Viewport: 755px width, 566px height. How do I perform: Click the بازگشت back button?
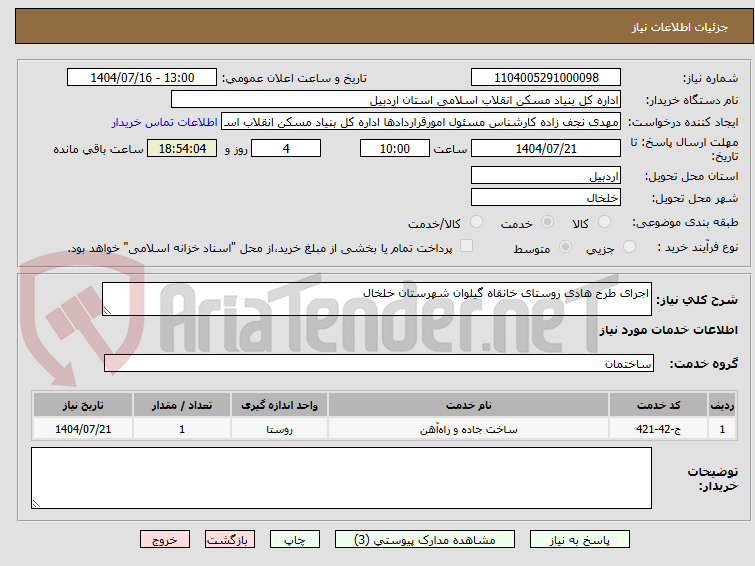[230, 540]
